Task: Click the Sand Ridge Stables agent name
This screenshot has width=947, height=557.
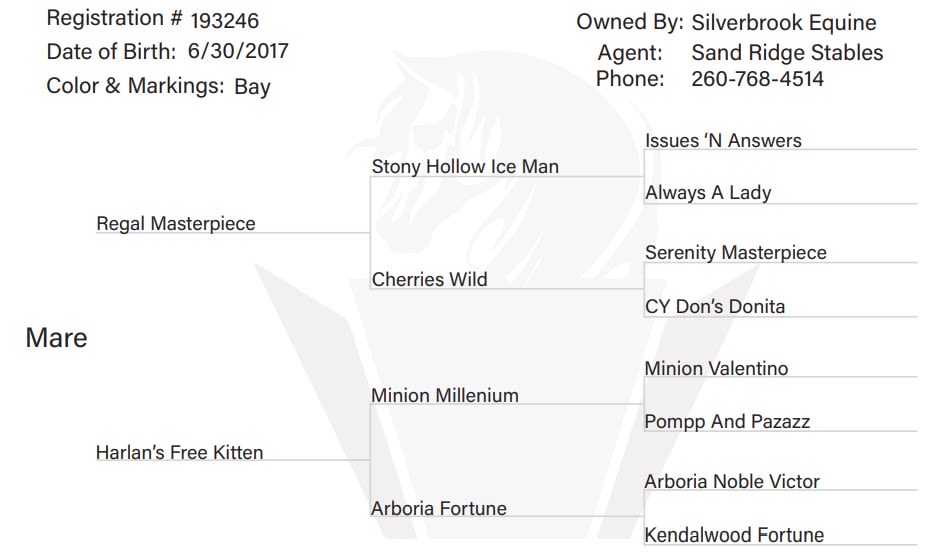Action: coord(788,53)
